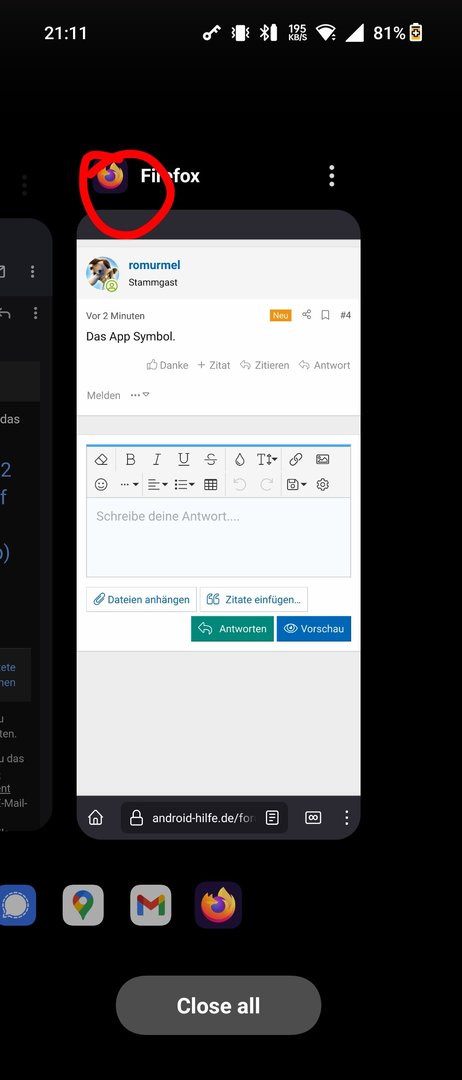Click the underline formatting icon
This screenshot has width=462, height=1080.
[183, 459]
